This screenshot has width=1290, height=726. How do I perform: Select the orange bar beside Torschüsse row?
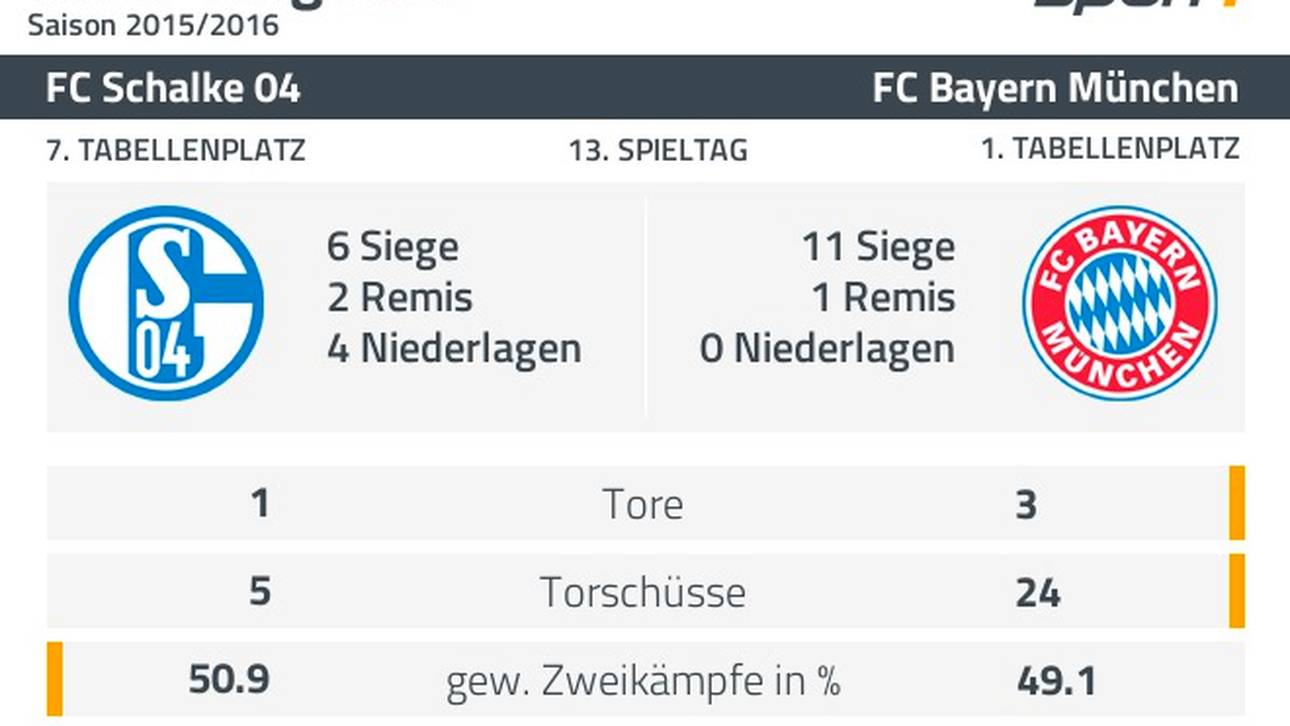[x=1237, y=591]
